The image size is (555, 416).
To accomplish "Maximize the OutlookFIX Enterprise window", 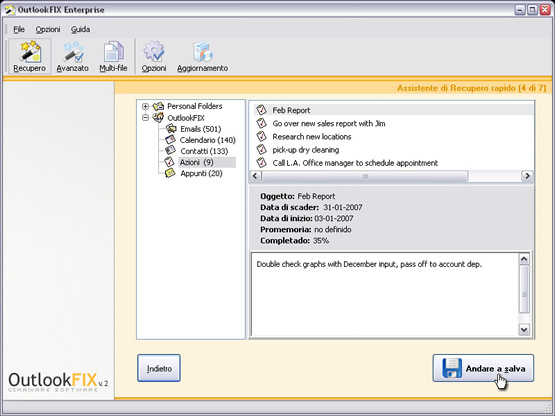I will [532, 10].
